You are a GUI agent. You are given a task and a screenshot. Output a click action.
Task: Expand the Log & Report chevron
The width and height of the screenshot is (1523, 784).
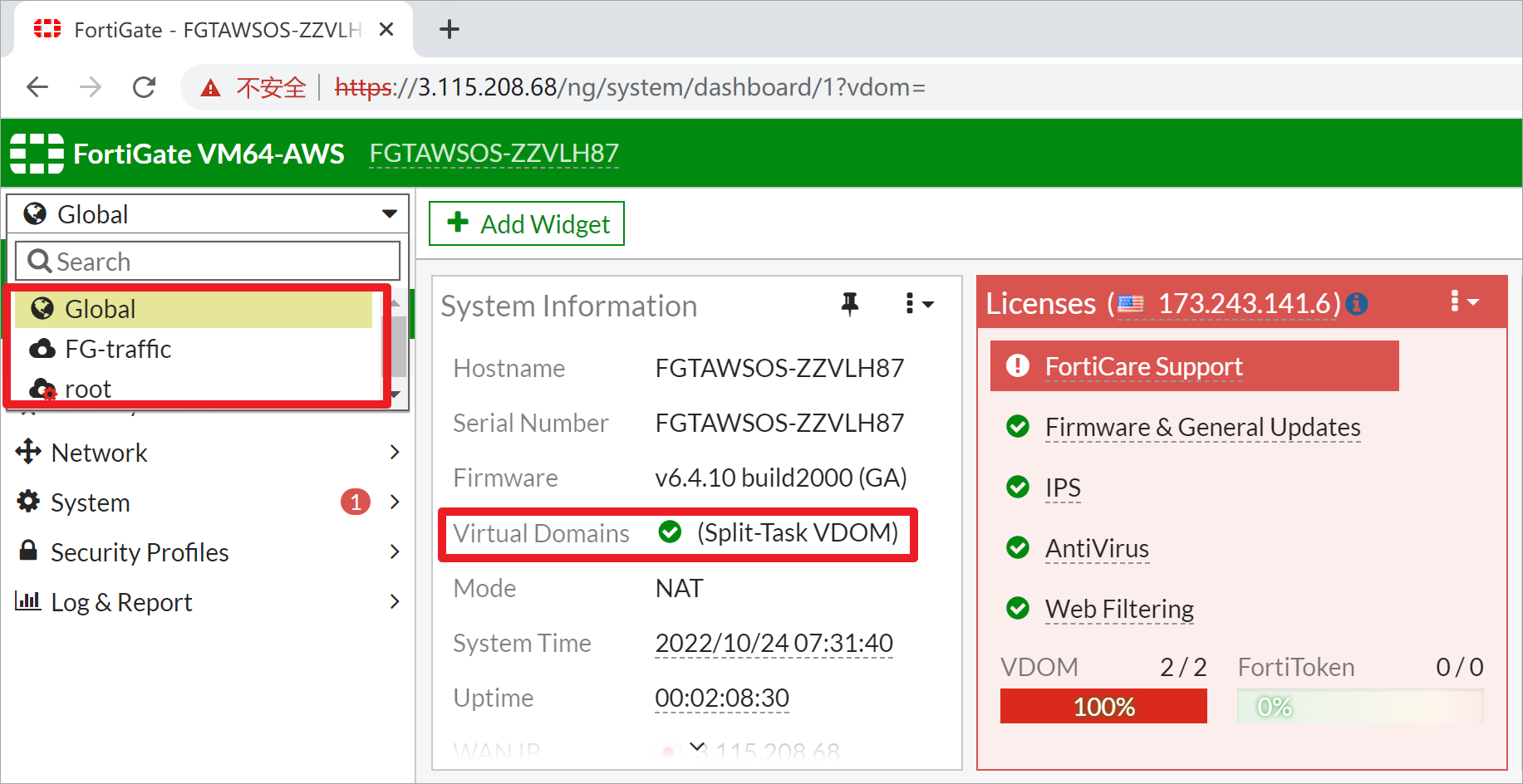pos(395,601)
